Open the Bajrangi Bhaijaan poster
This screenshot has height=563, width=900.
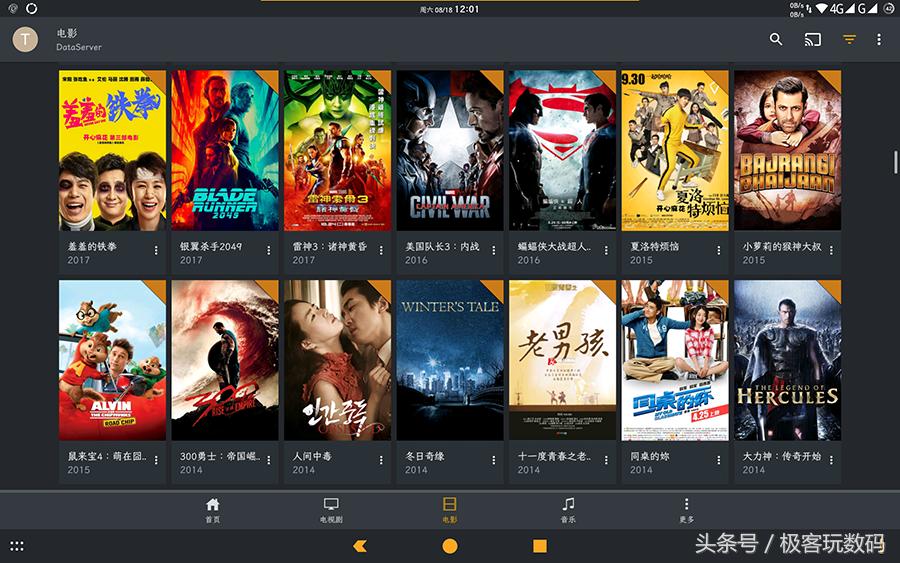[x=788, y=150]
